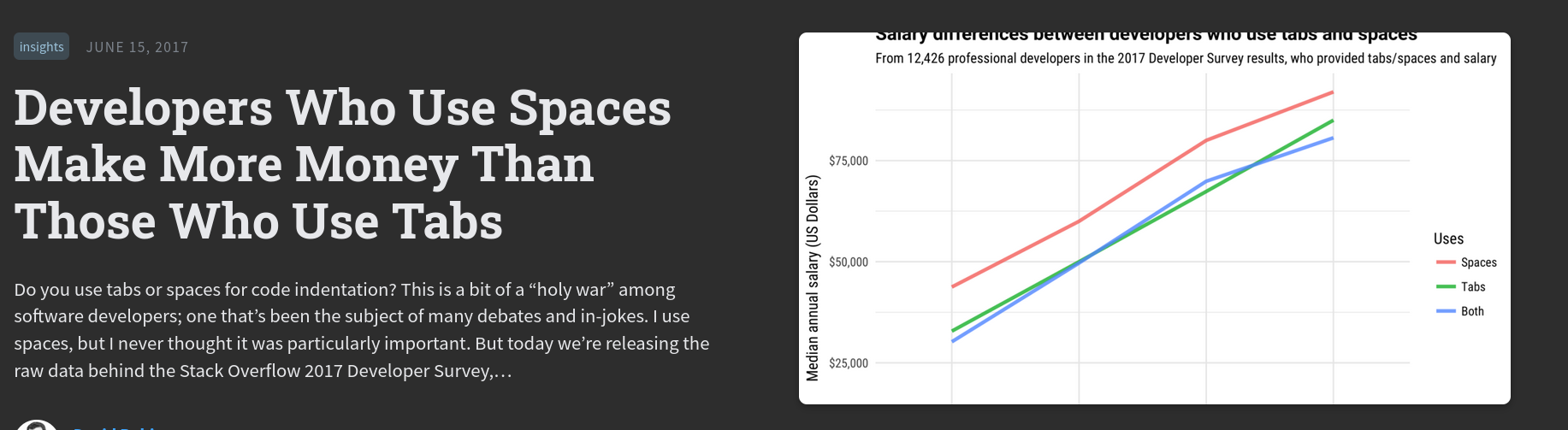Click the article excerpt paragraph
The width and height of the screenshot is (1568, 430).
361,330
